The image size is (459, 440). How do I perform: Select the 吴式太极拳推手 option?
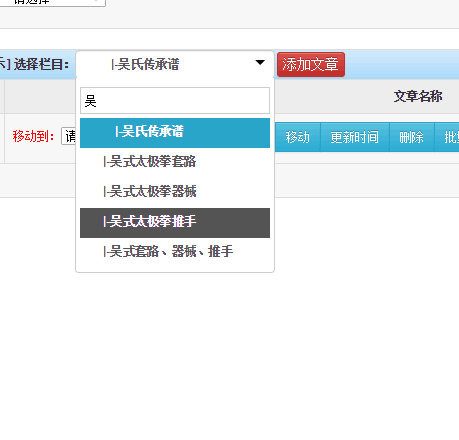click(175, 223)
